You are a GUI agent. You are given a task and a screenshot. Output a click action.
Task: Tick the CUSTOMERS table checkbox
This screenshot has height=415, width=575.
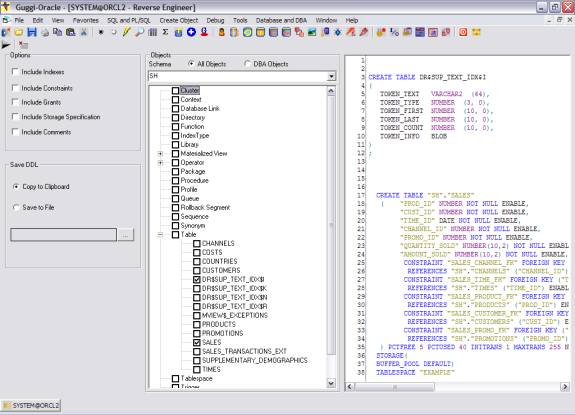[x=197, y=270]
